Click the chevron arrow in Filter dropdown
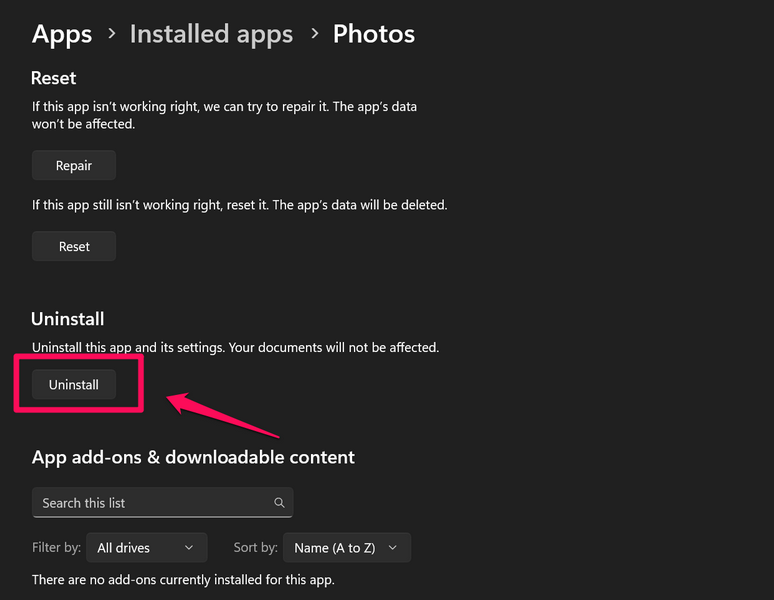This screenshot has width=774, height=600. coord(190,548)
